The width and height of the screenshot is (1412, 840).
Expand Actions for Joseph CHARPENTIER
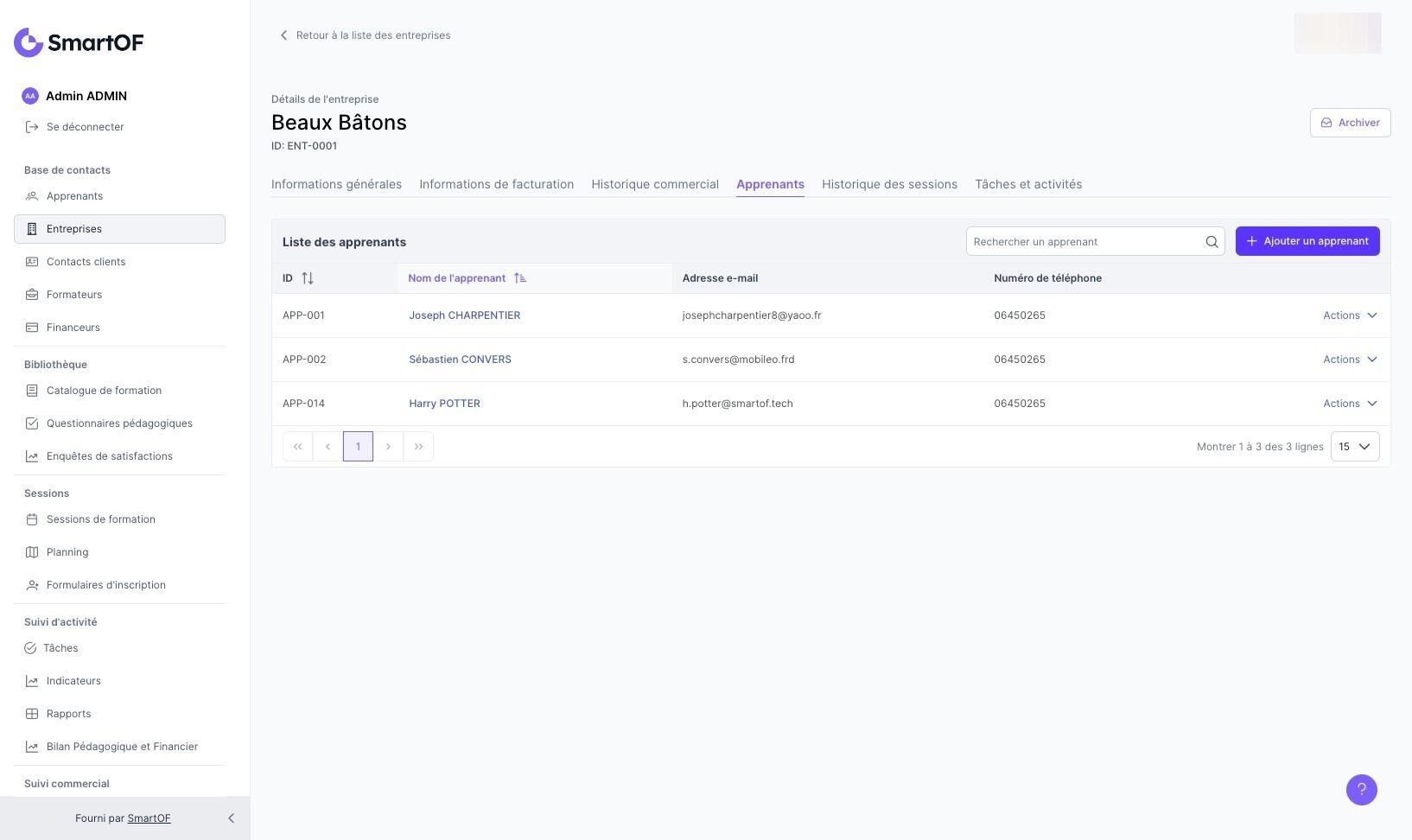pyautogui.click(x=1349, y=315)
